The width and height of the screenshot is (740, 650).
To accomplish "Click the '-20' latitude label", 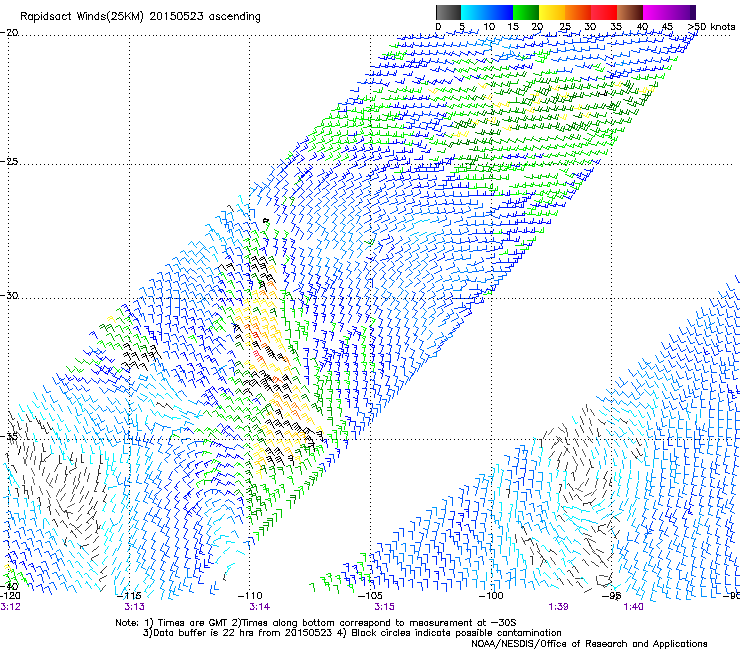I will point(9,33).
